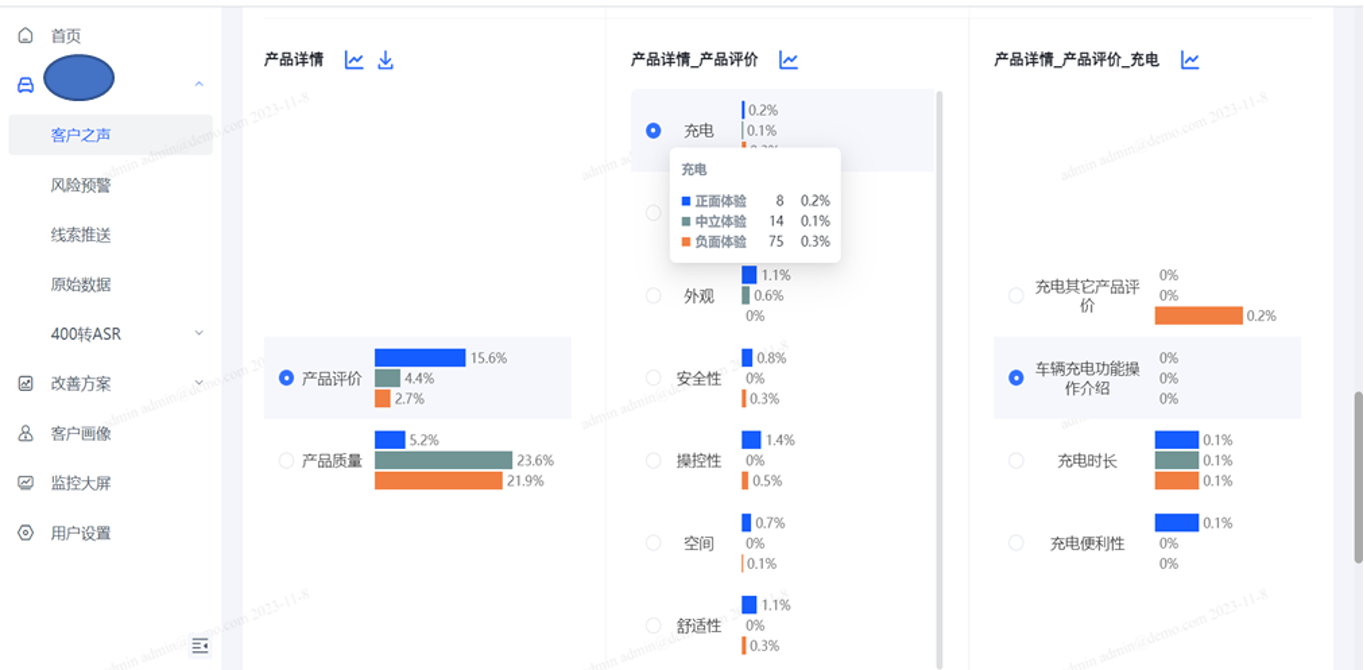Click the 客户画像 person icon
This screenshot has width=1364, height=670.
pos(26,434)
